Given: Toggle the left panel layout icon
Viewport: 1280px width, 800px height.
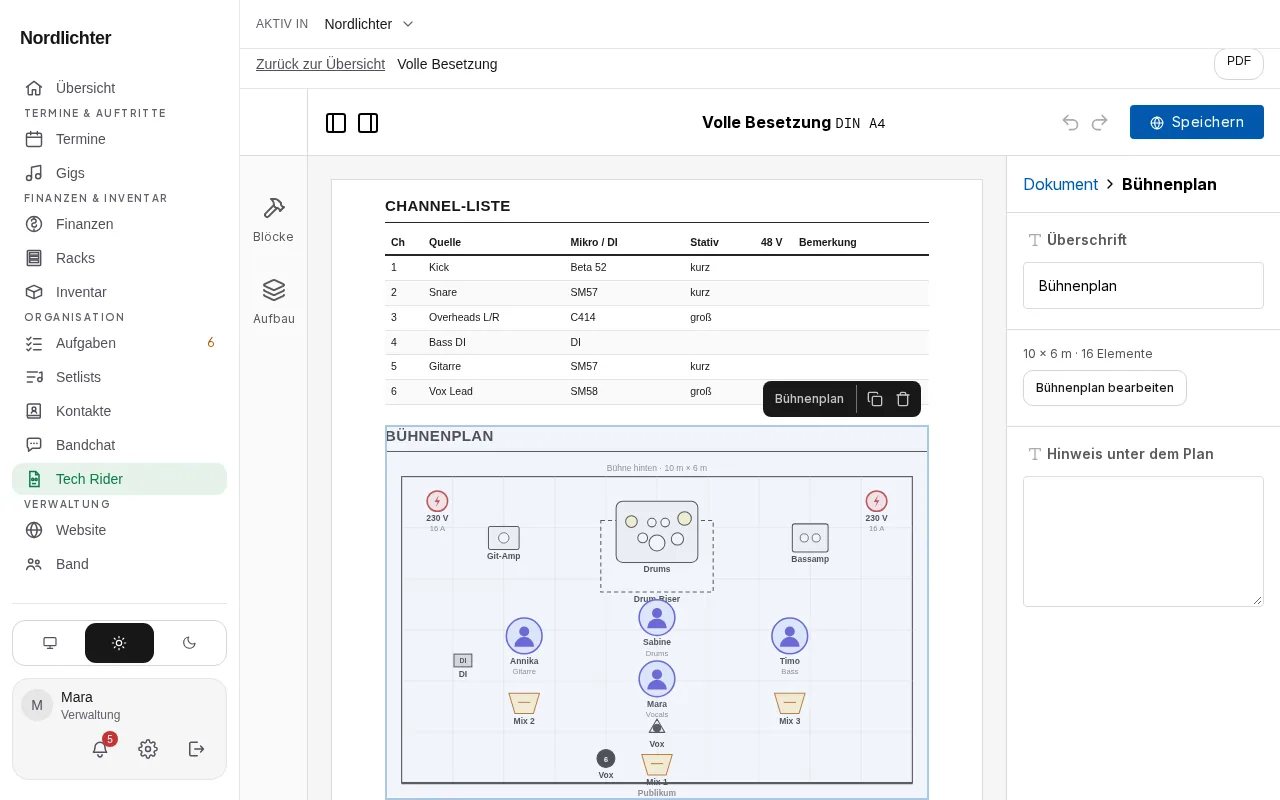Looking at the screenshot, I should (x=336, y=123).
